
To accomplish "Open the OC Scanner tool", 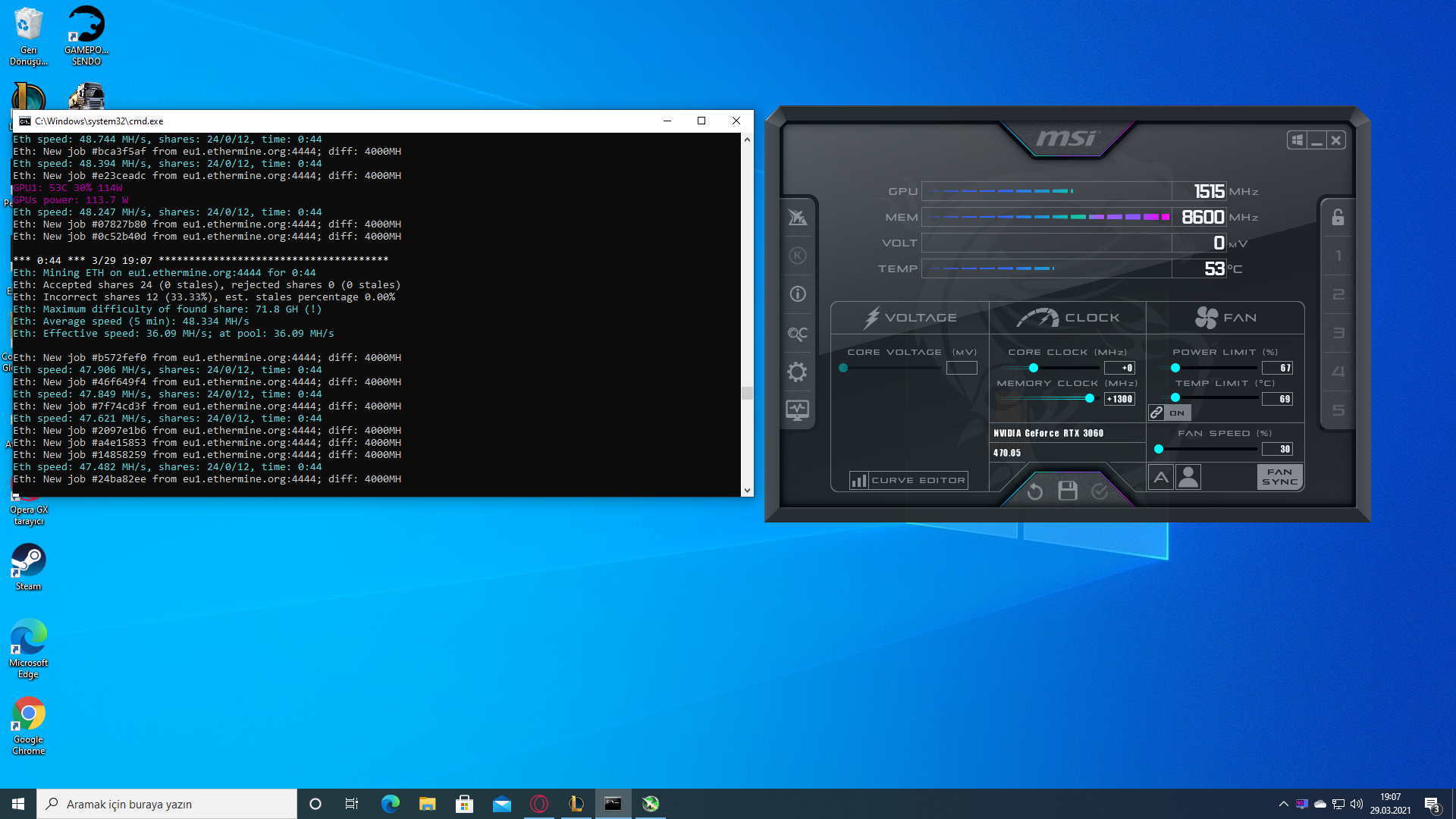I will tap(797, 333).
